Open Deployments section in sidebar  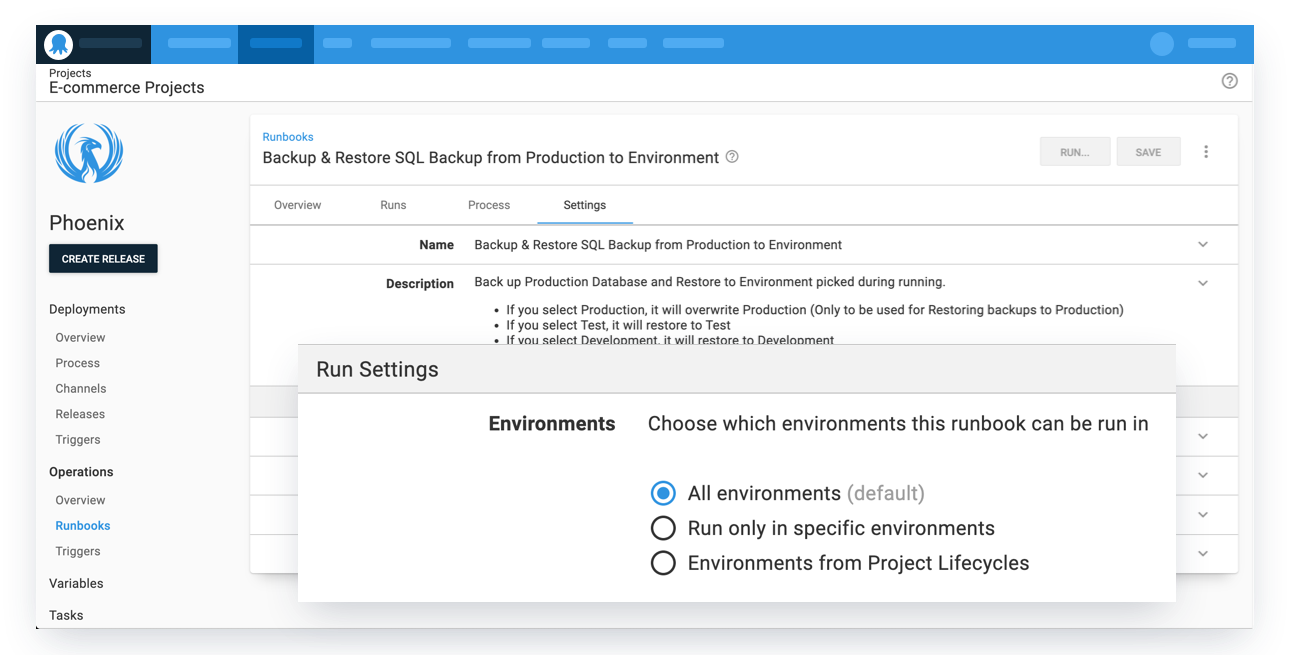pos(87,310)
